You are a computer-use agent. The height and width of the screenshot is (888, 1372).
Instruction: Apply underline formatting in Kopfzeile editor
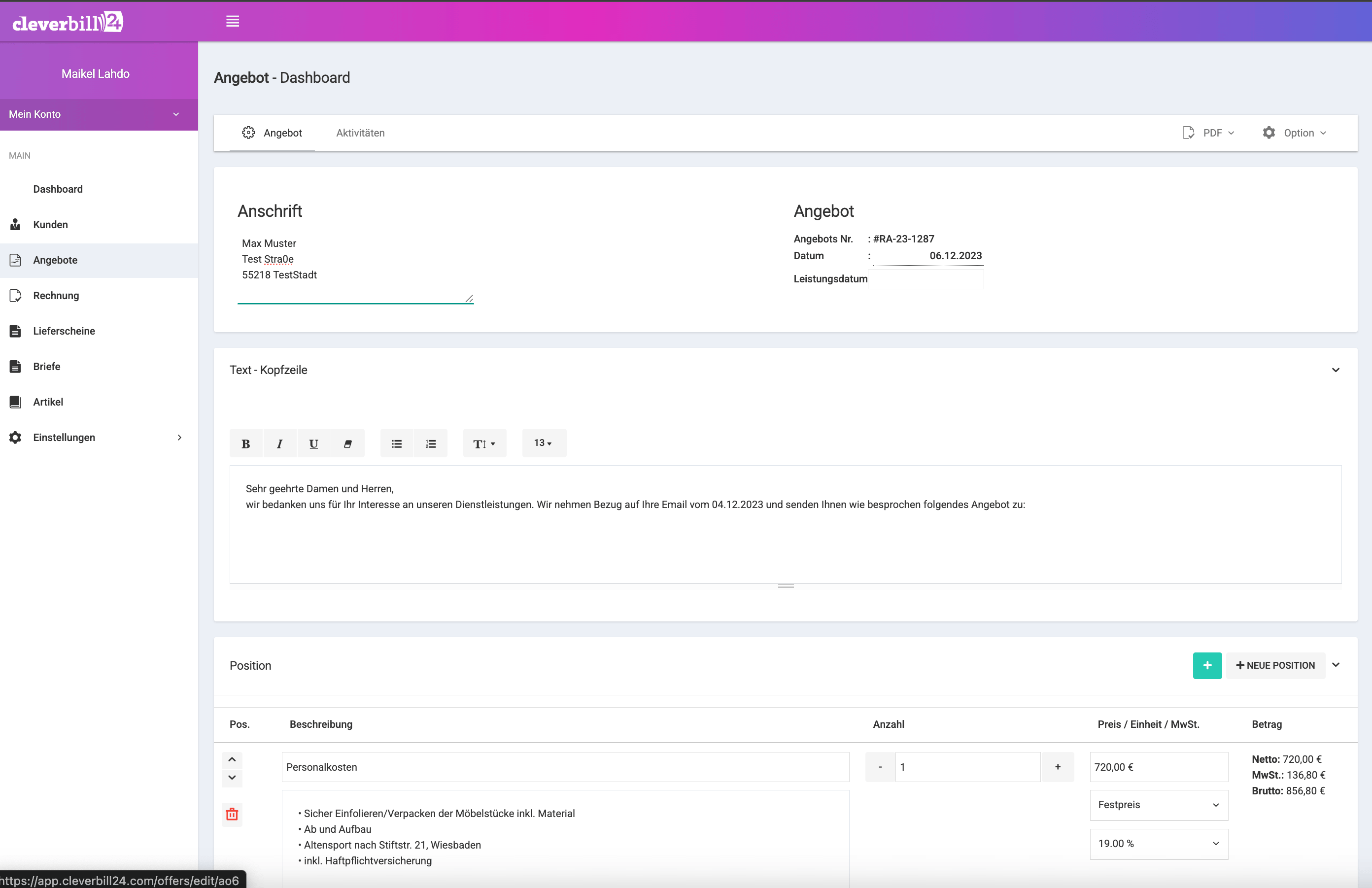313,443
